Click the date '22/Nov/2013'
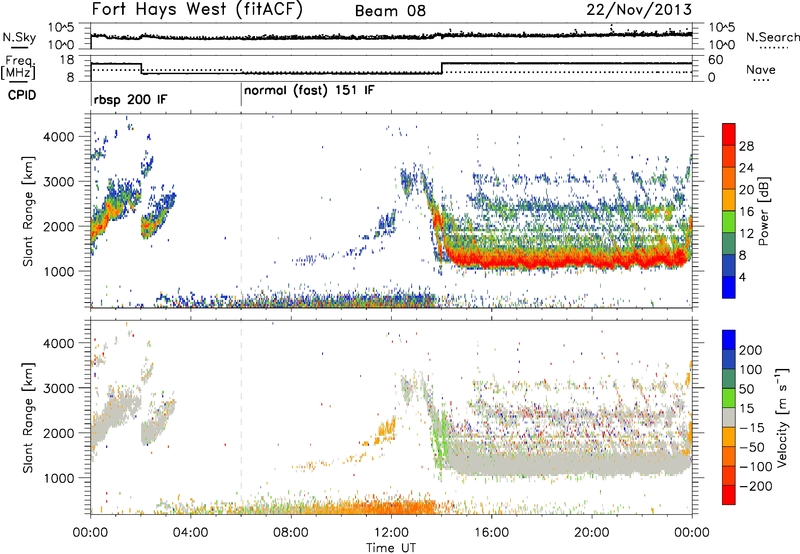Viewport: 800px width, 554px height. (x=639, y=9)
